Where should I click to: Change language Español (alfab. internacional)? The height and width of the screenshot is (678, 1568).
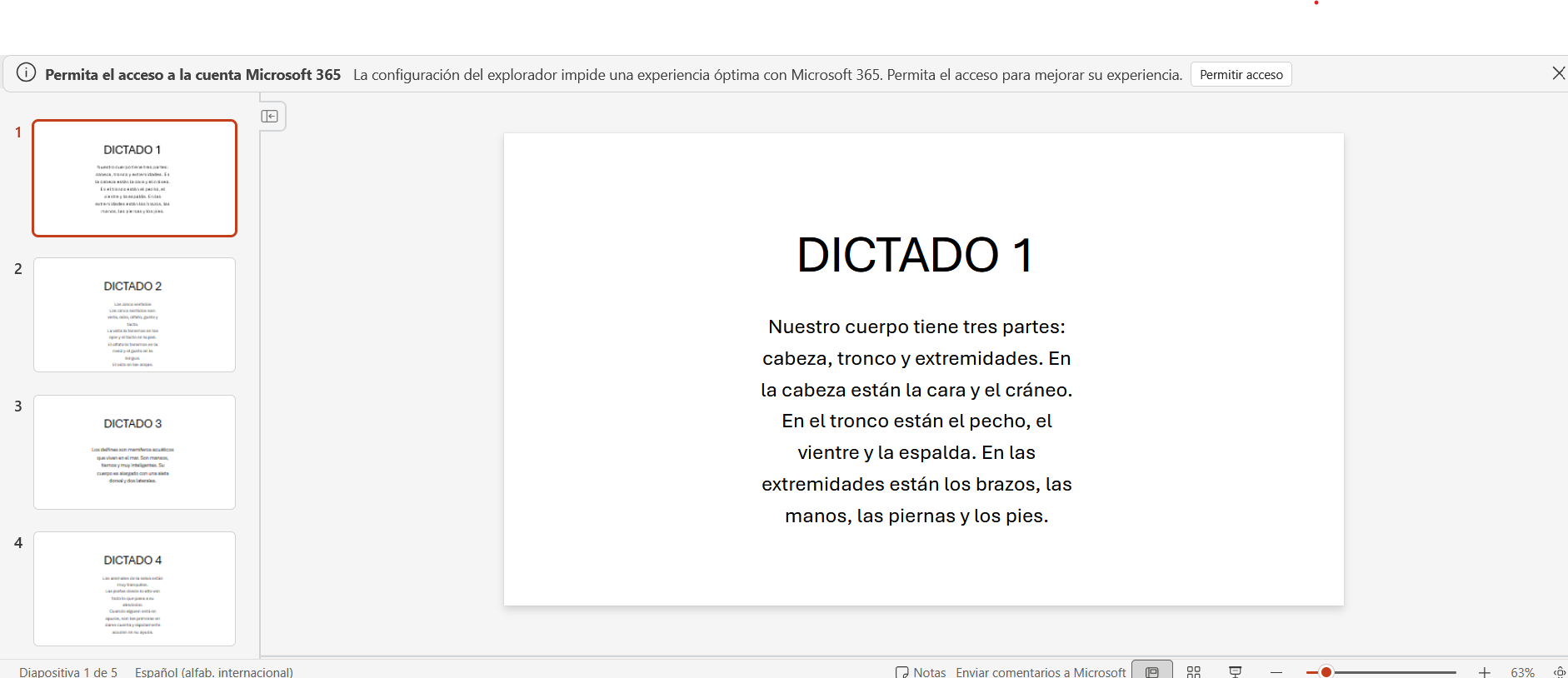point(214,671)
